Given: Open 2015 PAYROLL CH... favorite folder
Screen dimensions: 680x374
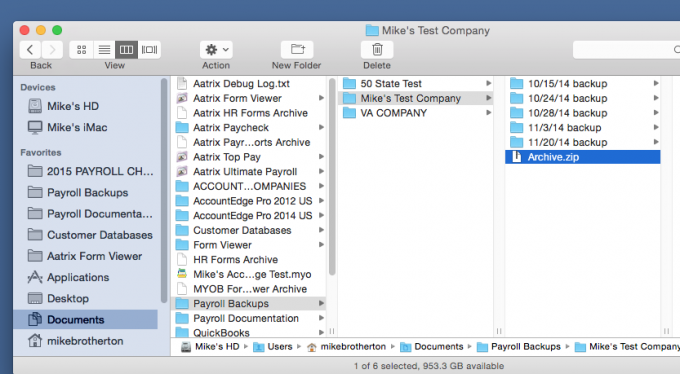Looking at the screenshot, I should (90, 171).
